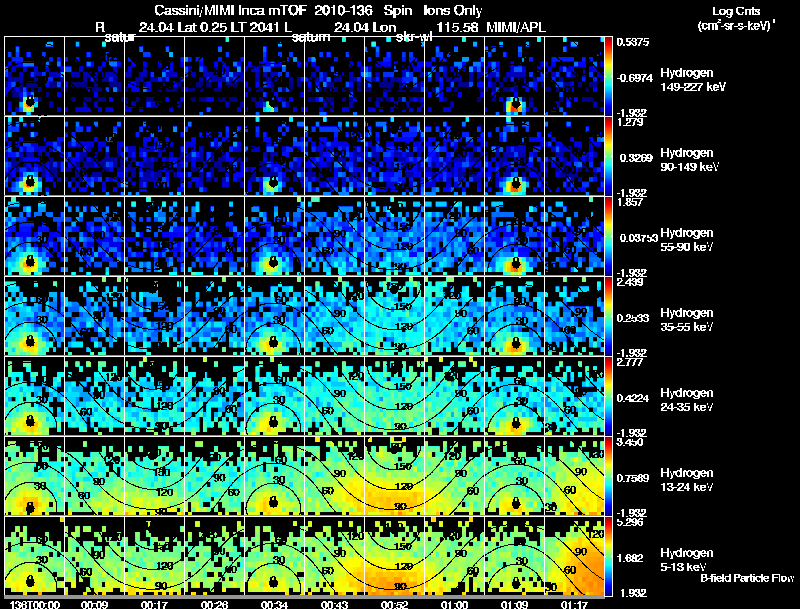800x609 pixels.
Task: Click the color scale value '2.777'
Action: [x=630, y=363]
